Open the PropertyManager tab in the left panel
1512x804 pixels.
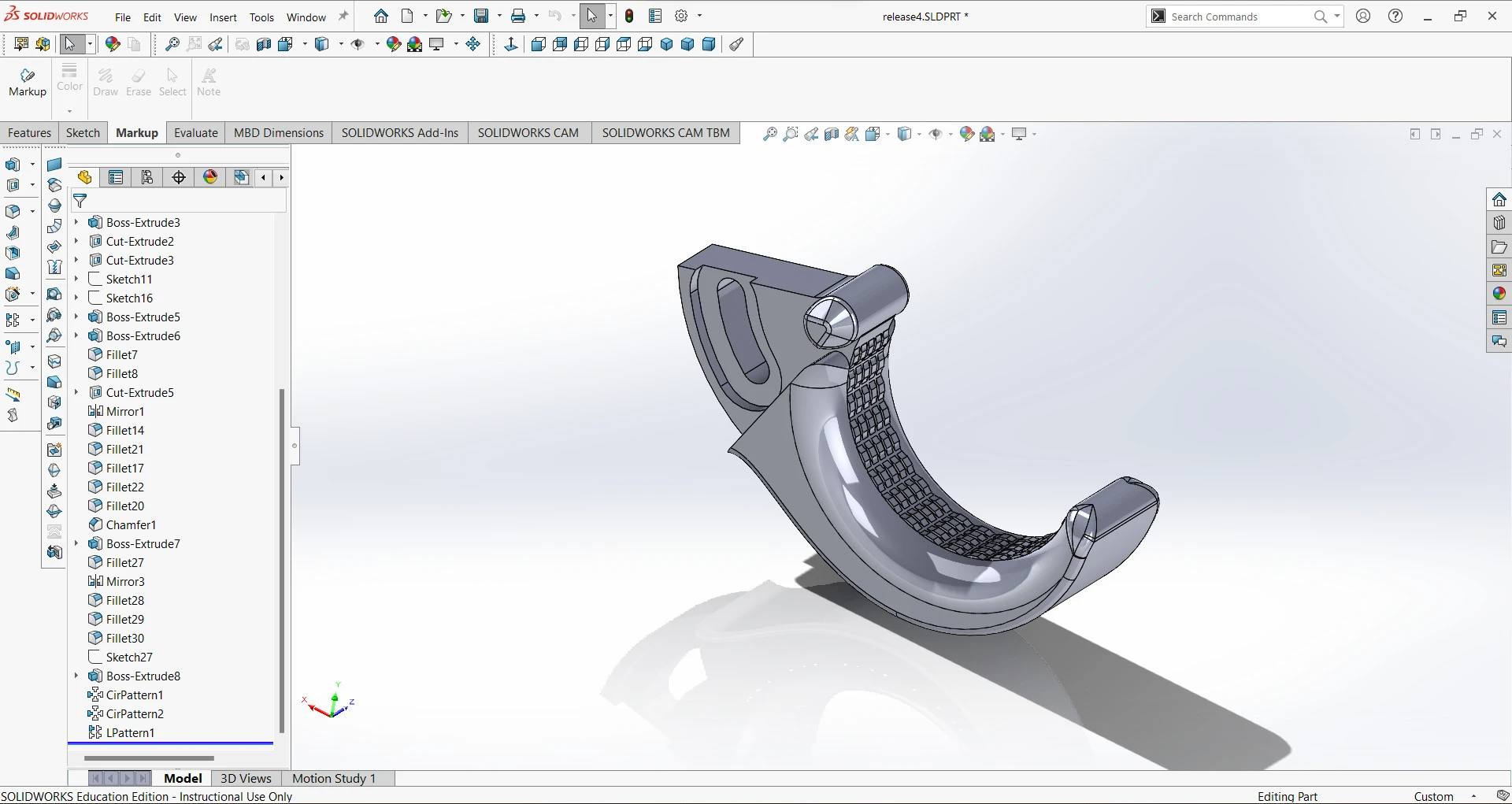116,177
